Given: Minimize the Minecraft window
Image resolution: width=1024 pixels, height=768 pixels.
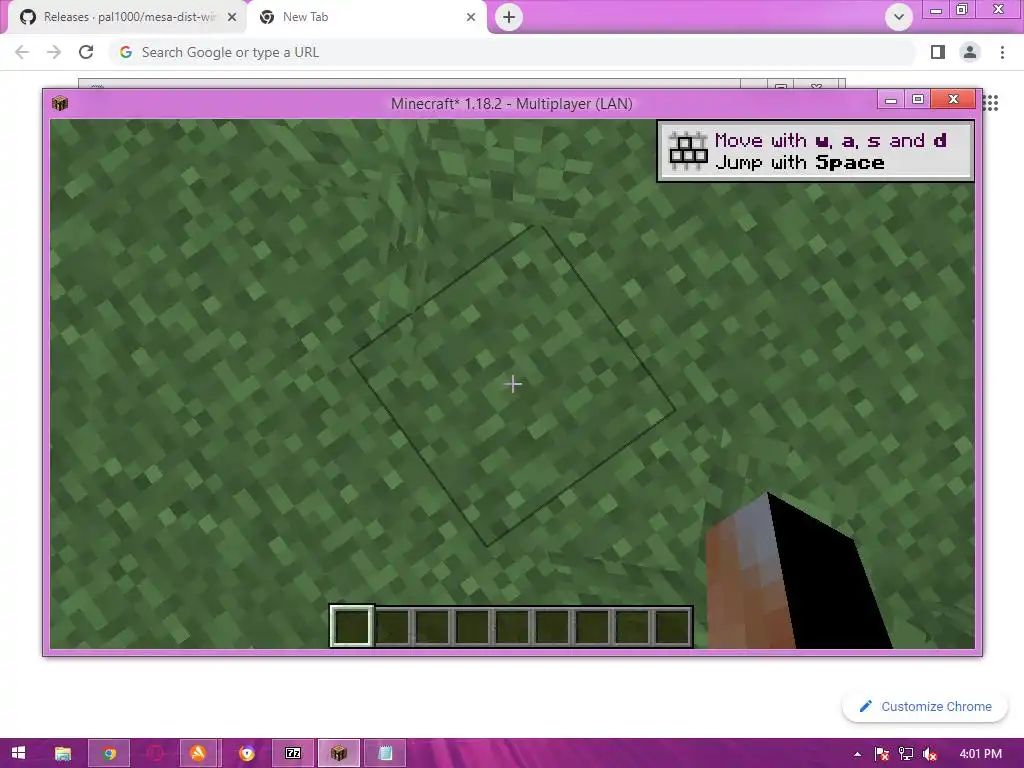Looking at the screenshot, I should pyautogui.click(x=890, y=99).
